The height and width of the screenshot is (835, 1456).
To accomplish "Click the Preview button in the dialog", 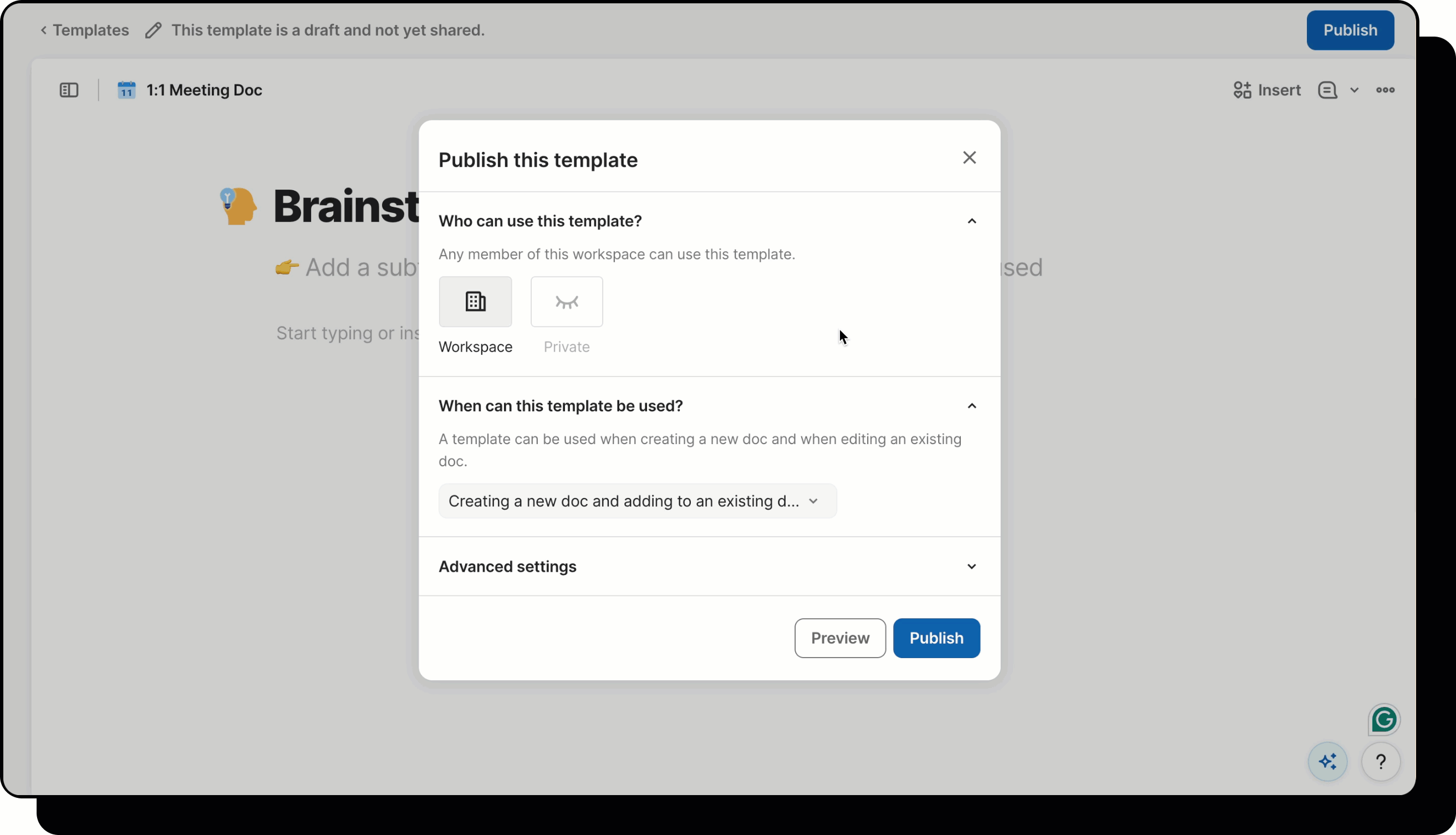I will pyautogui.click(x=839, y=638).
